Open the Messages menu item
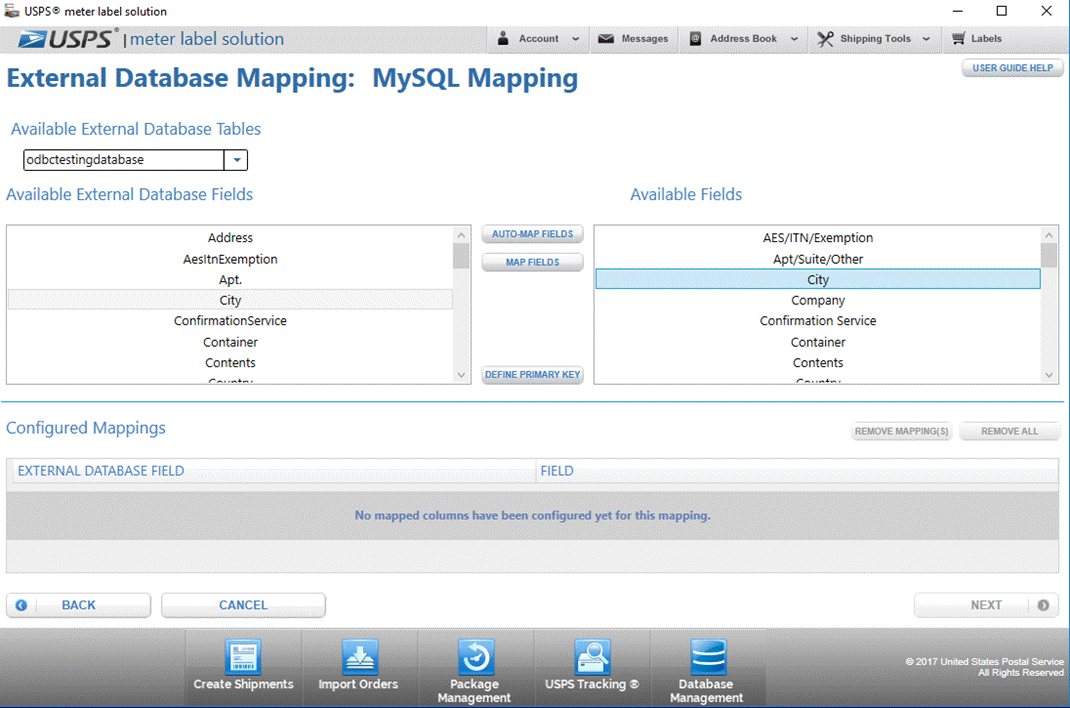 634,39
